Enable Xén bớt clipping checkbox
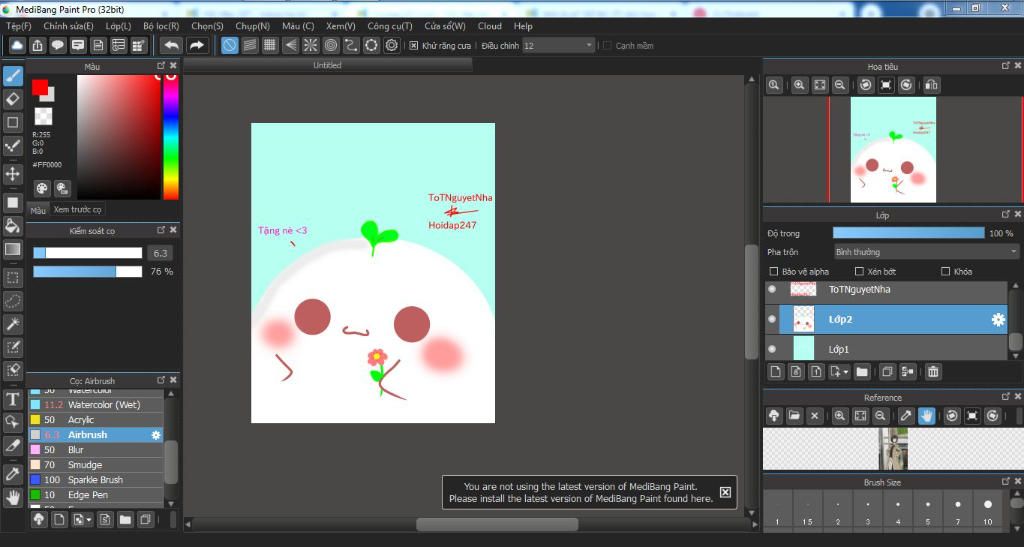The height and width of the screenshot is (547, 1024). click(859, 272)
